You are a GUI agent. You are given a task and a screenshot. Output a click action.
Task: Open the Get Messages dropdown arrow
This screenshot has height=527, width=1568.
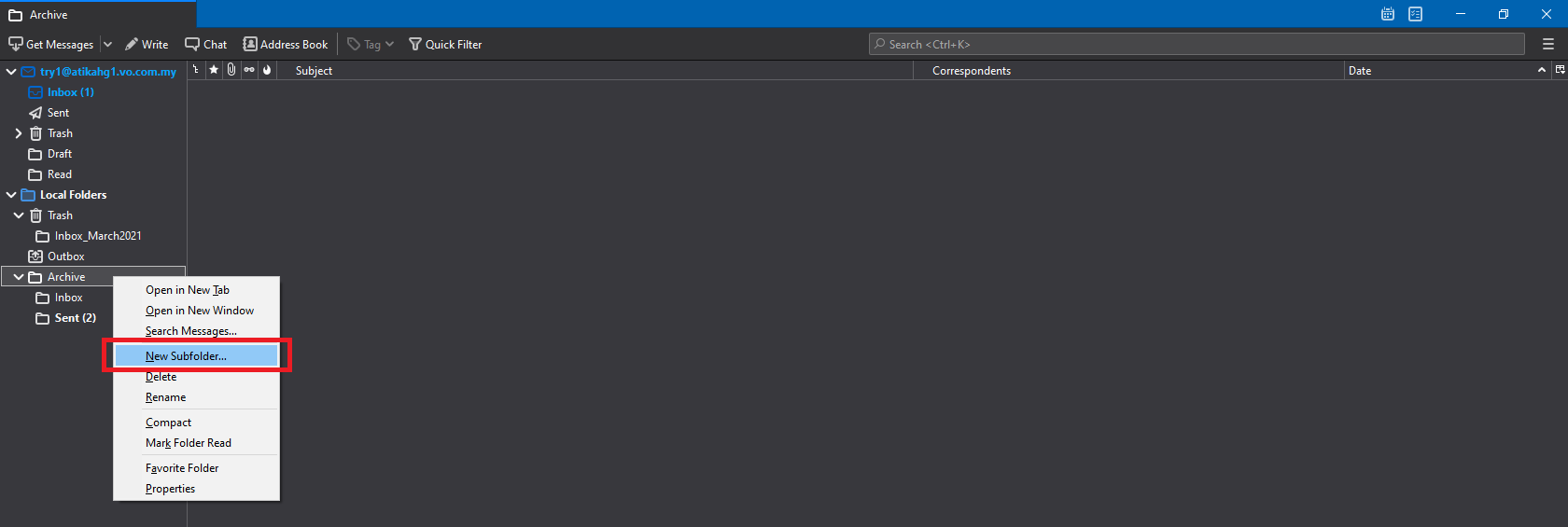coord(107,44)
